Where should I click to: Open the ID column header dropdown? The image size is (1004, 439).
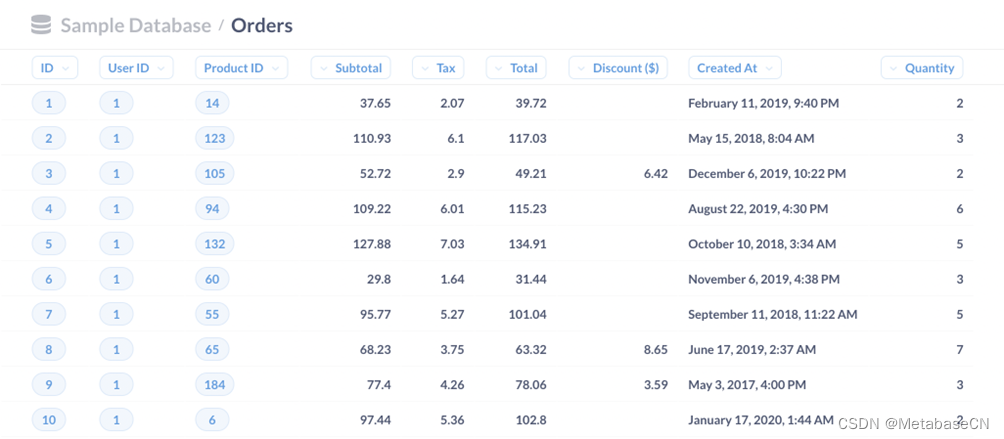[x=55, y=68]
